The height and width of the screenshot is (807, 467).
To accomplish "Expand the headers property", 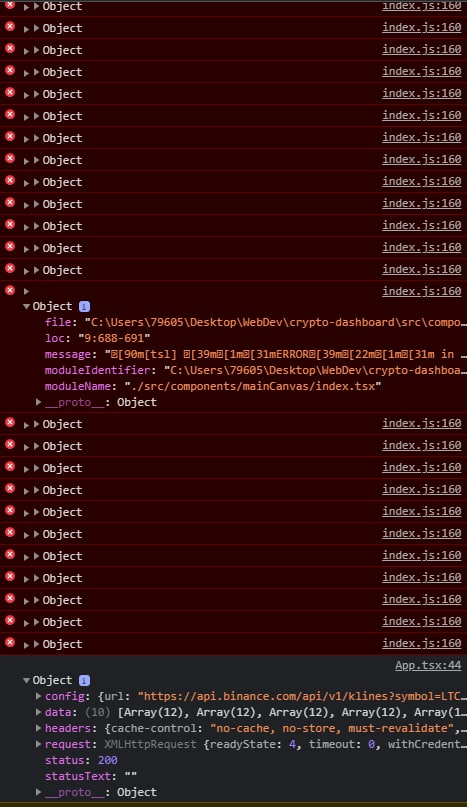I will click(x=39, y=728).
